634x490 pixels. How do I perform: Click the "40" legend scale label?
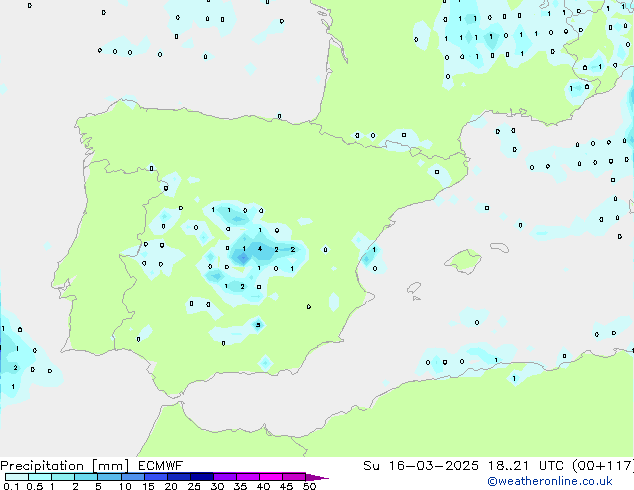[263, 486]
